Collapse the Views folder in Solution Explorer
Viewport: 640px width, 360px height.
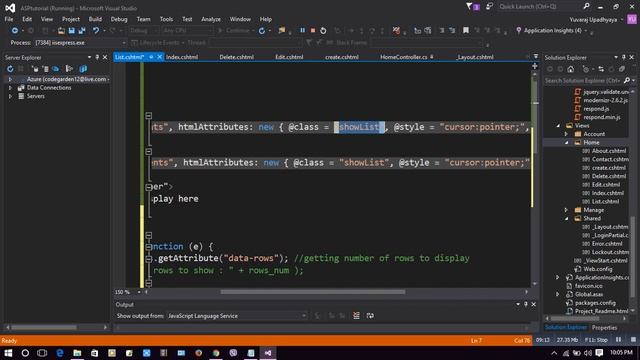(x=558, y=125)
